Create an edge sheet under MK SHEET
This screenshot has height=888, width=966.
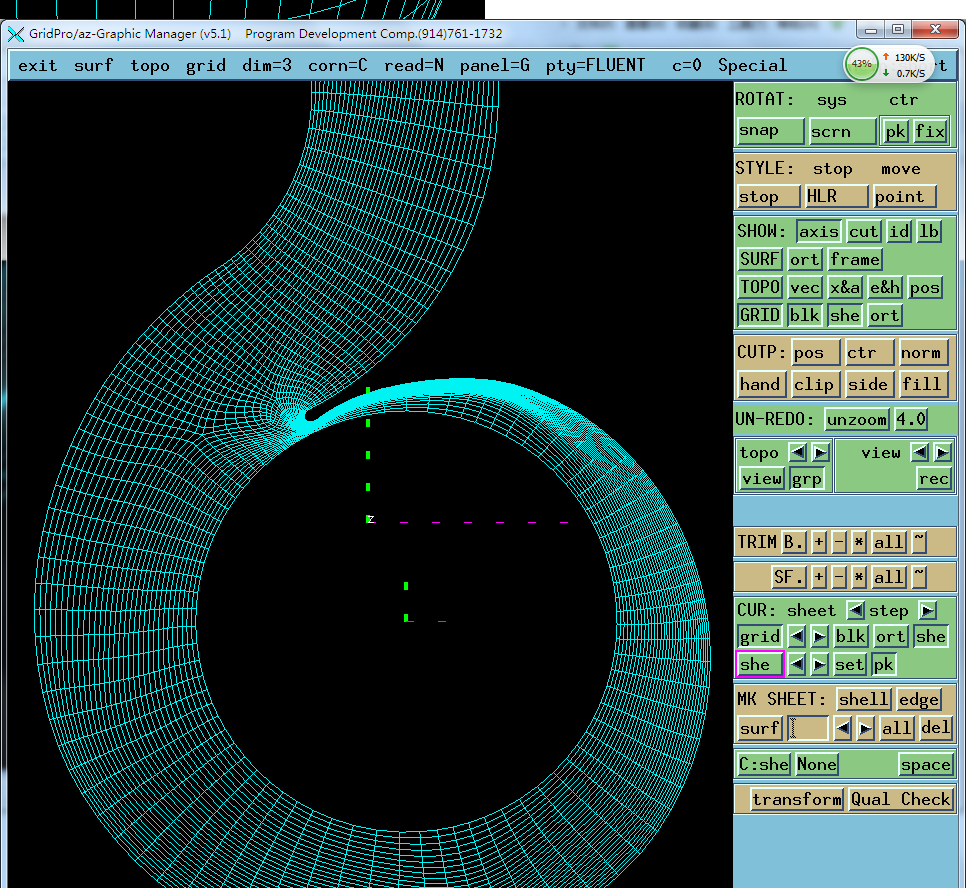click(918, 699)
